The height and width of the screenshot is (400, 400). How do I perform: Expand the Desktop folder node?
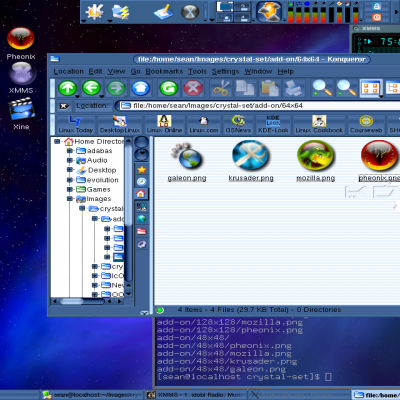70,170
